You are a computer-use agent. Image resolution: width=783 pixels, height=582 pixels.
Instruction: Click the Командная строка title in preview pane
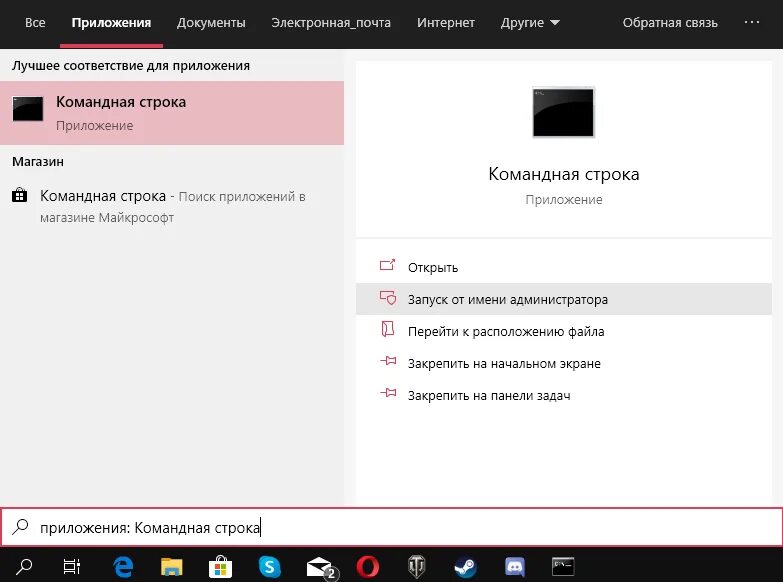(564, 174)
